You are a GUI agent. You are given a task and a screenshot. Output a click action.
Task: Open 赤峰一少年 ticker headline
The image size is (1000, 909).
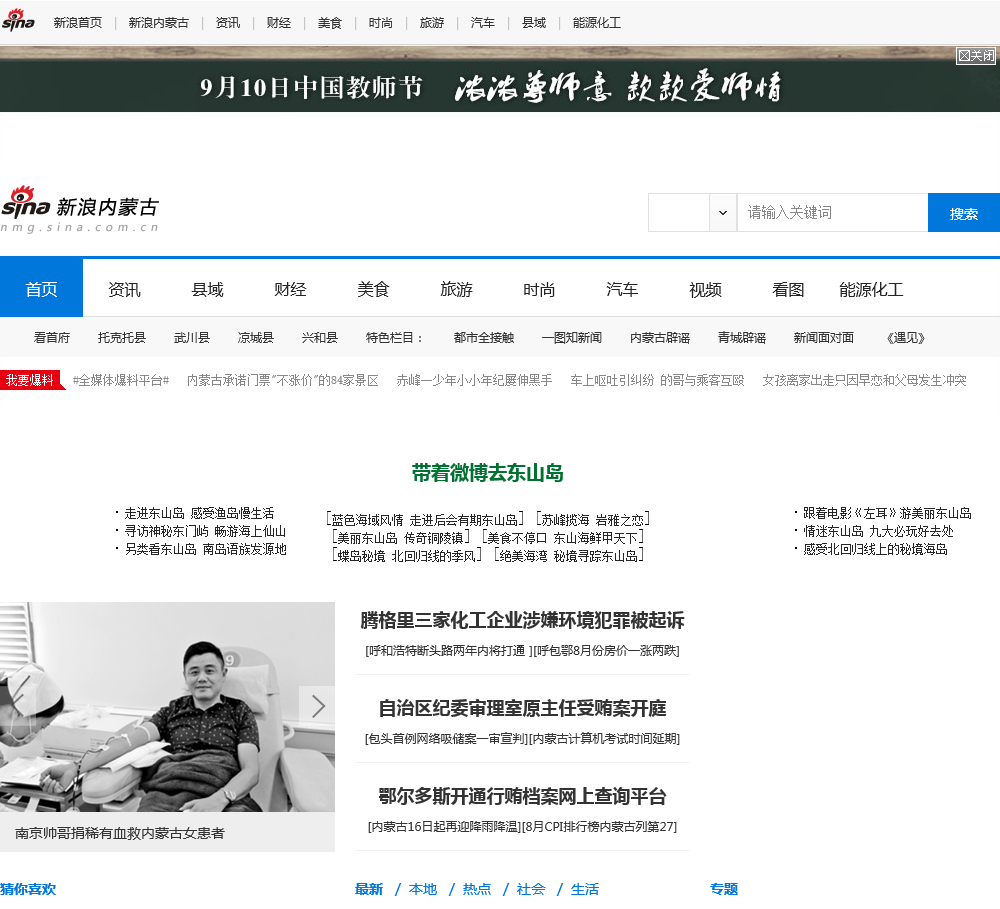point(474,380)
